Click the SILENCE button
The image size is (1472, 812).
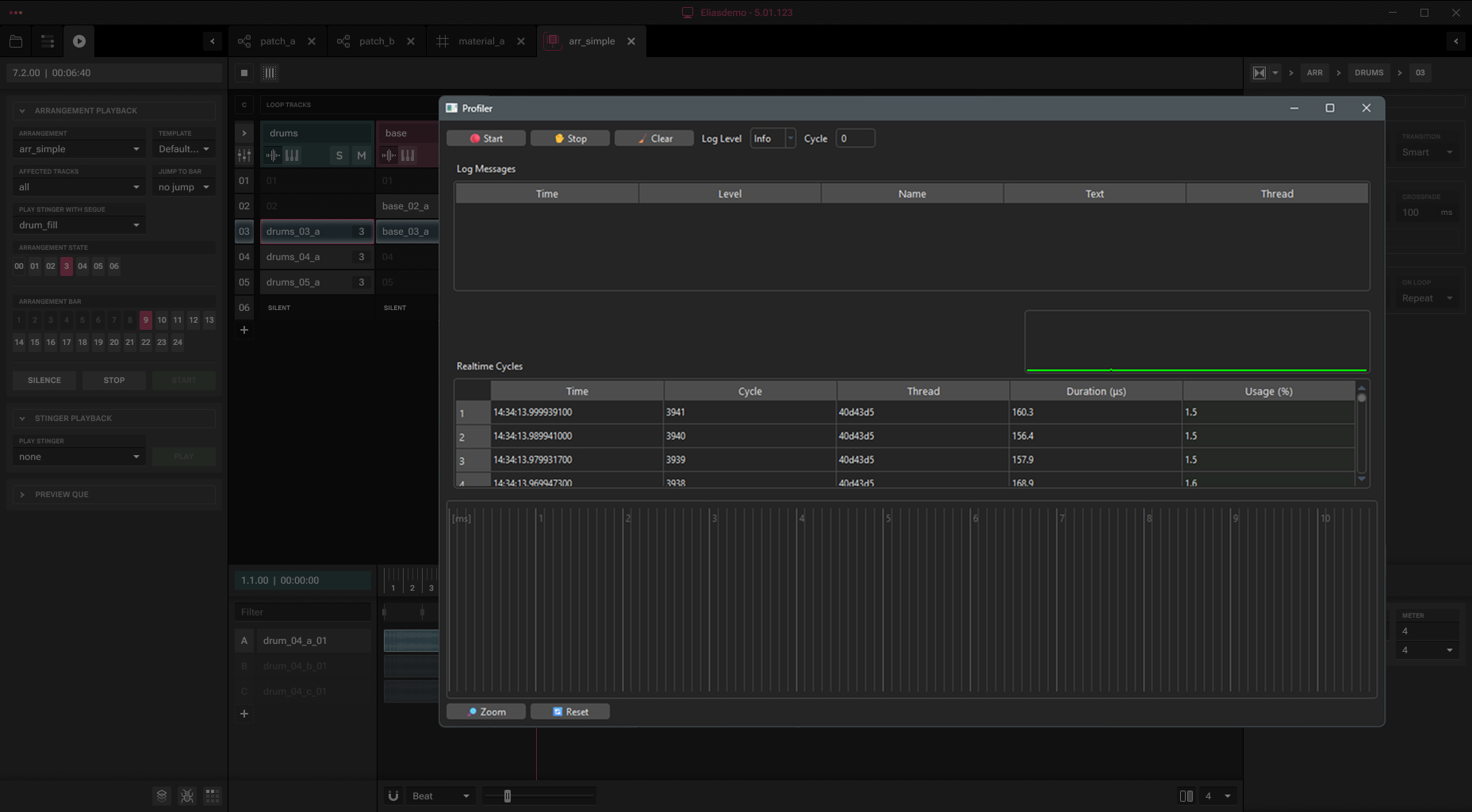(44, 381)
